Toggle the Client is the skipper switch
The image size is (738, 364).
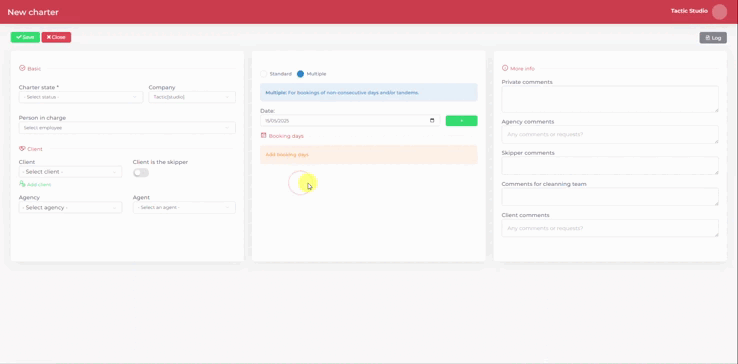pos(141,173)
